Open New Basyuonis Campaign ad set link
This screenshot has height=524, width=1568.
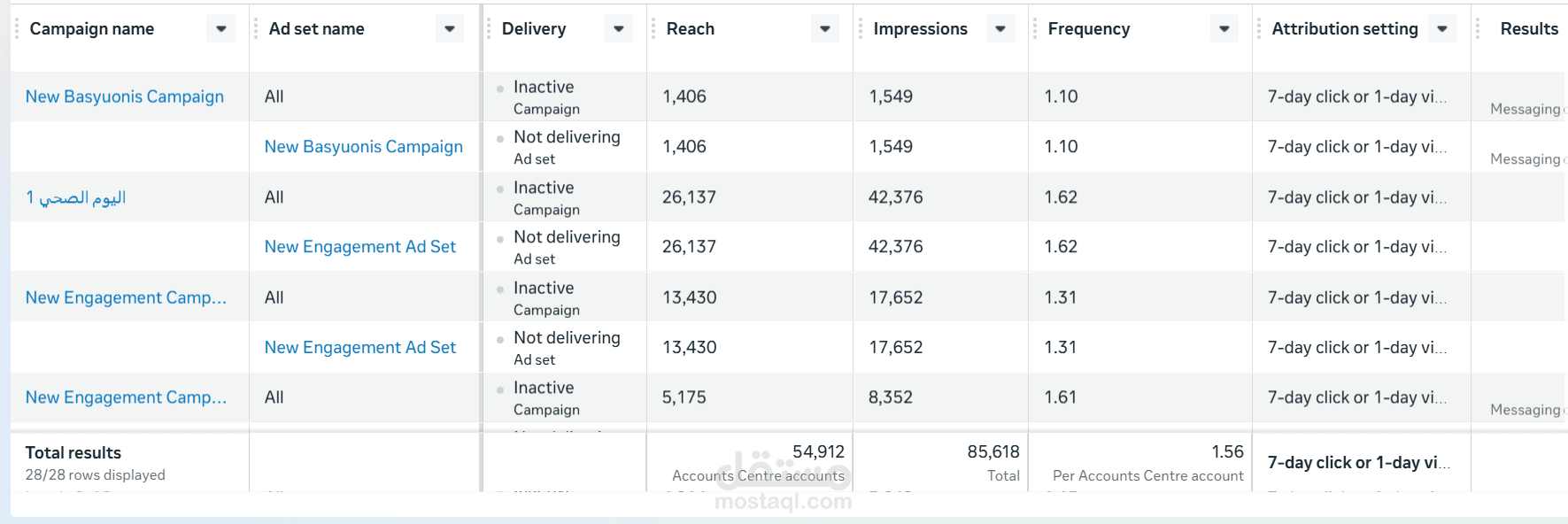click(x=364, y=147)
